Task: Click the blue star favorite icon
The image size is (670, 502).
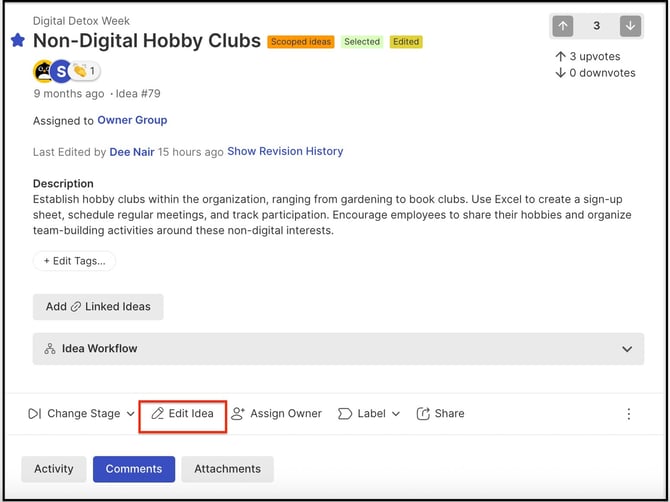Action: click(x=17, y=41)
